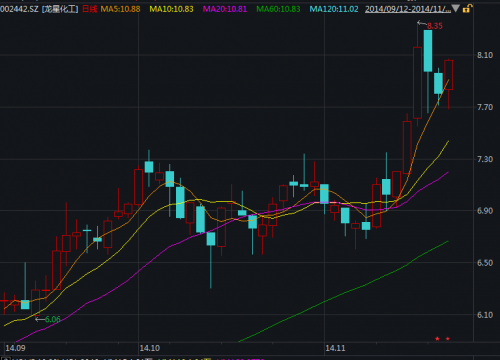The height and width of the screenshot is (360, 500).
Task: Select the MA120:11.02 cyan indicator label
Action: (x=334, y=9)
